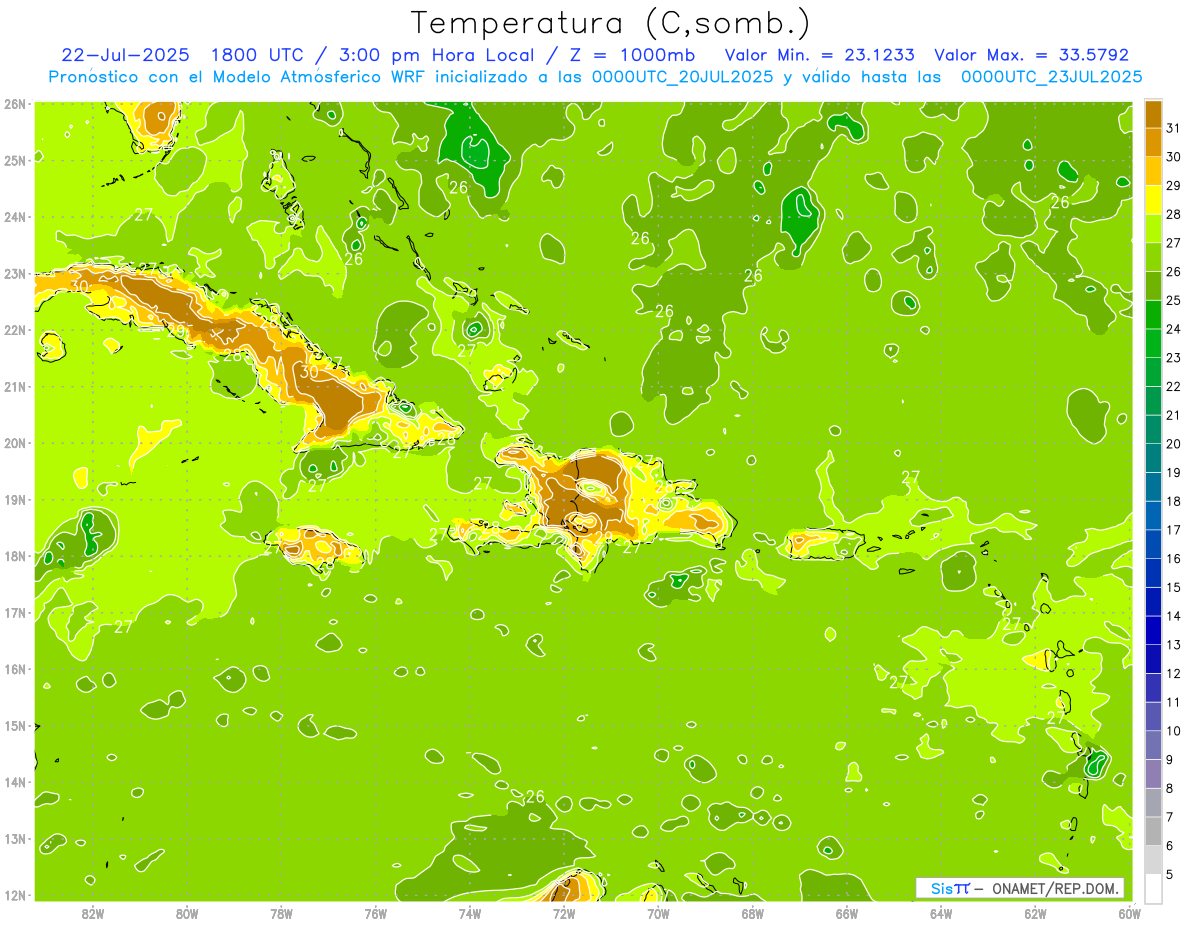Click the "26N" latitude axis label
The height and width of the screenshot is (927, 1200).
[14, 104]
